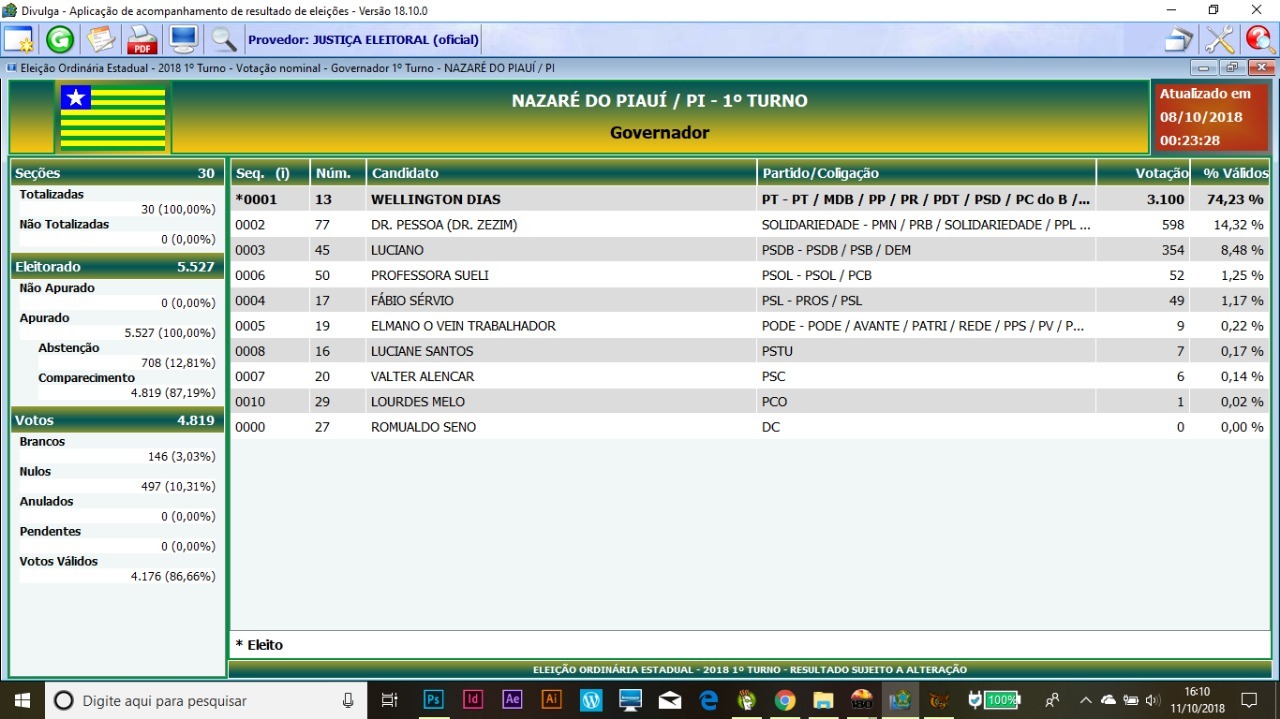This screenshot has height=719, width=1280.
Task: Open the WordPress taskbar icon
Action: (591, 700)
